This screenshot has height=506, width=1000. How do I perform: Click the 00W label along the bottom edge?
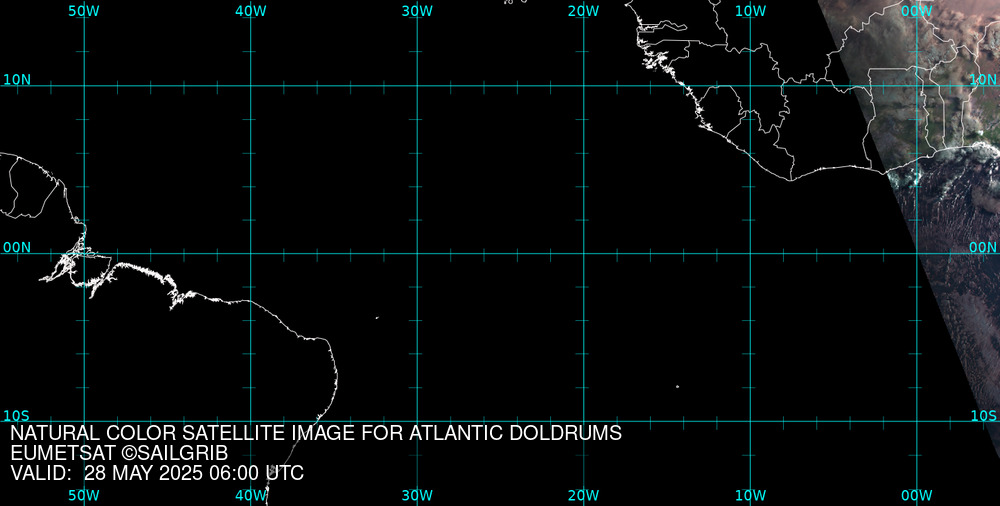click(x=916, y=495)
